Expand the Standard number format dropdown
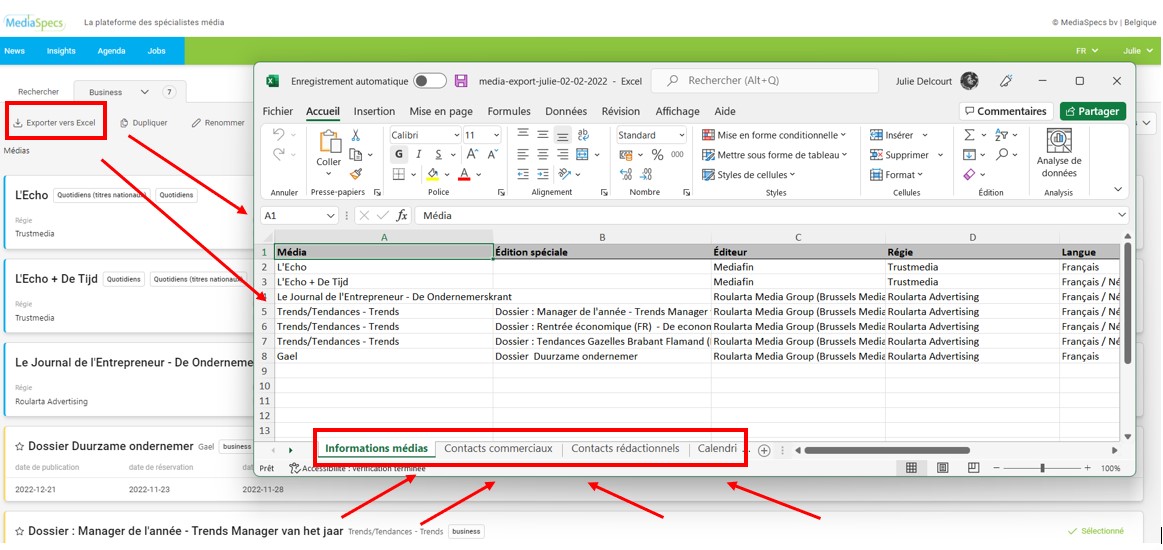Screen dimensions: 1163x550 tap(681, 135)
